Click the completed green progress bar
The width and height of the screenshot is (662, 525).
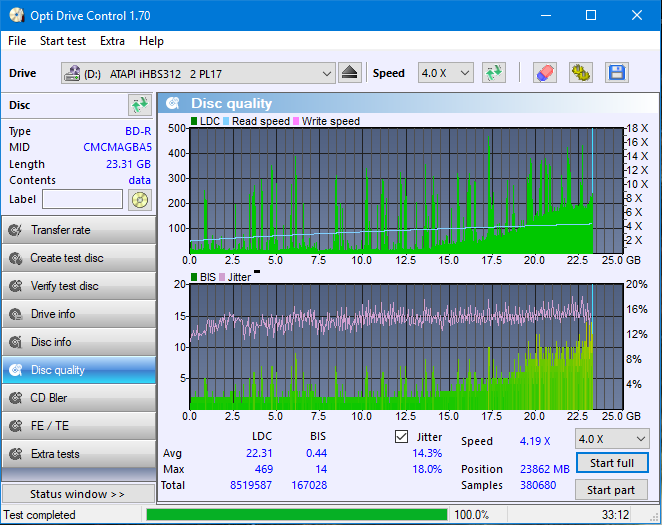pyautogui.click(x=297, y=514)
